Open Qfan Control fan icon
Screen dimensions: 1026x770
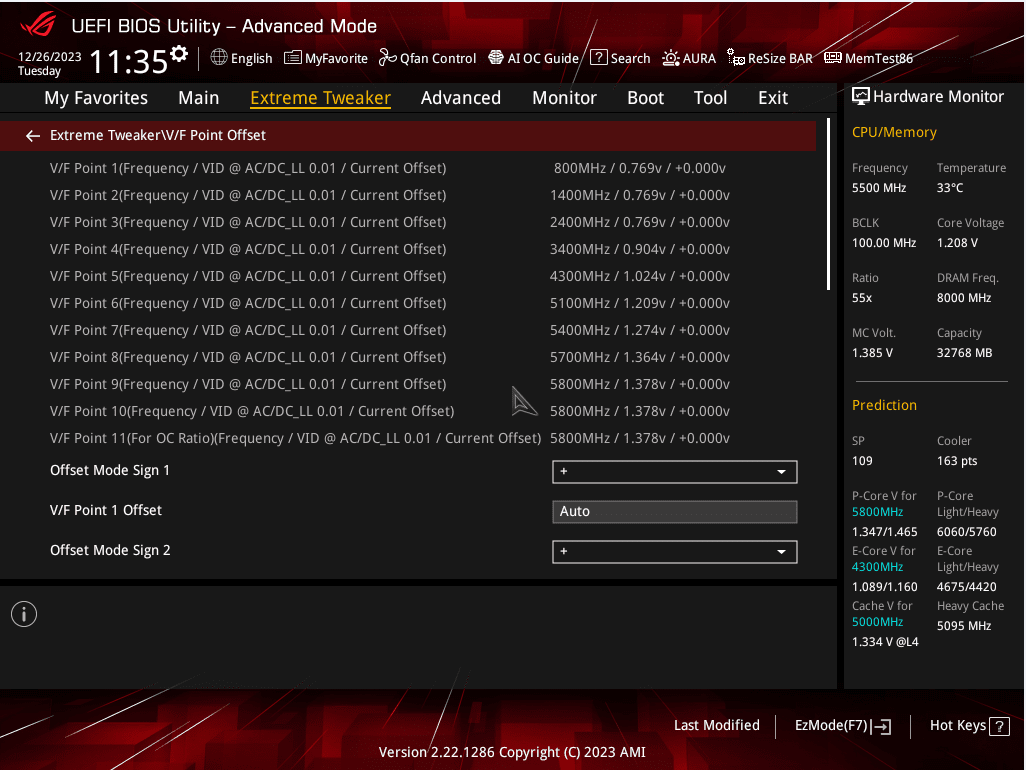(x=387, y=58)
